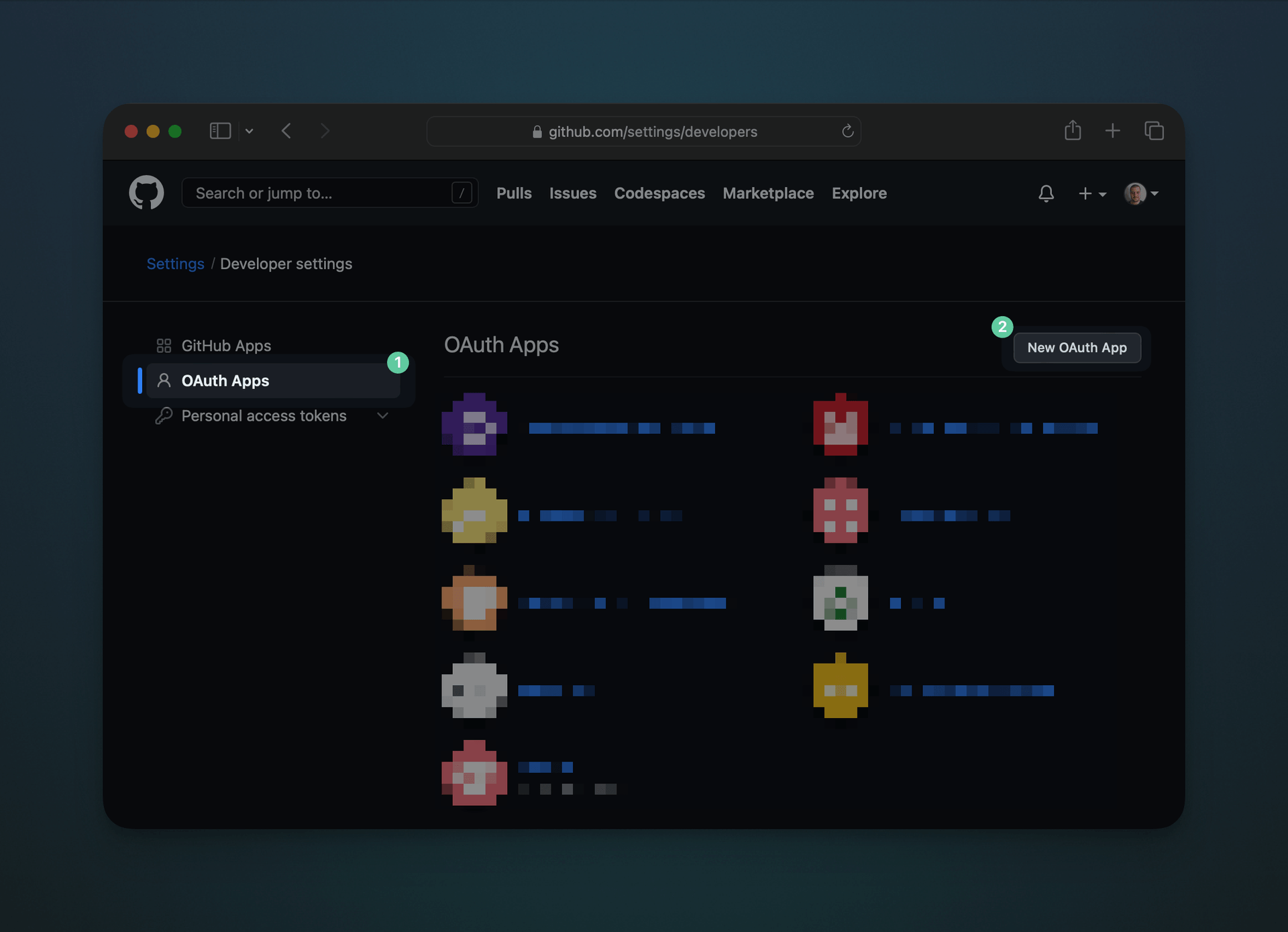Expand Personal access tokens section
Viewport: 1288px width, 932px height.
coord(382,416)
